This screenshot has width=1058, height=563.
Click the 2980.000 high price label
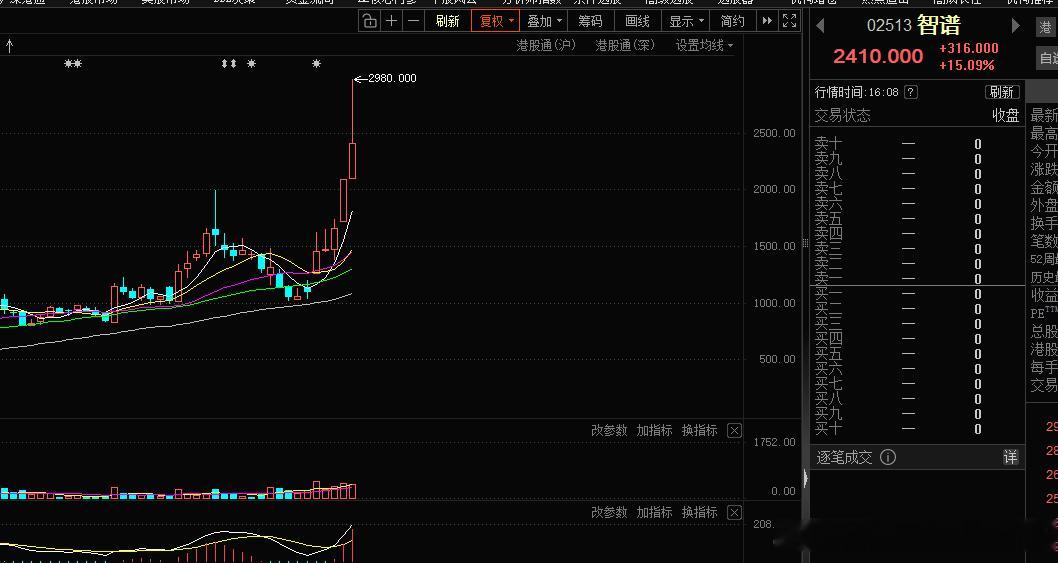pos(392,78)
